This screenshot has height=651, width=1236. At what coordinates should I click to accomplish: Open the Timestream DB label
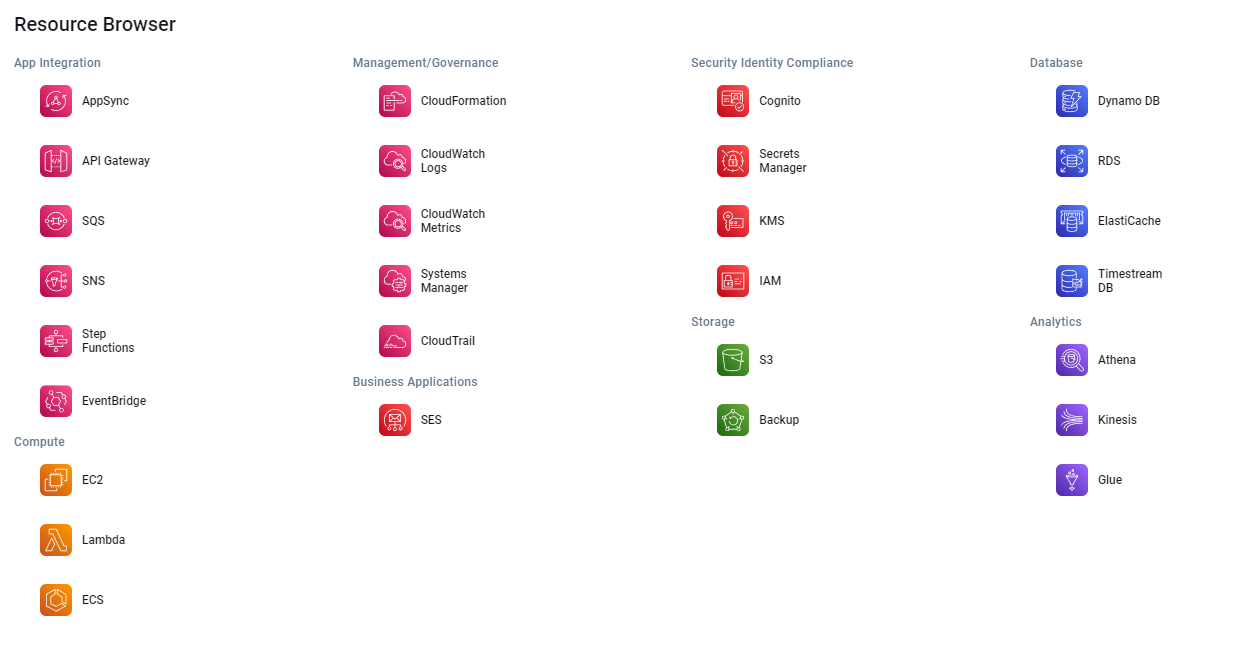click(1129, 281)
